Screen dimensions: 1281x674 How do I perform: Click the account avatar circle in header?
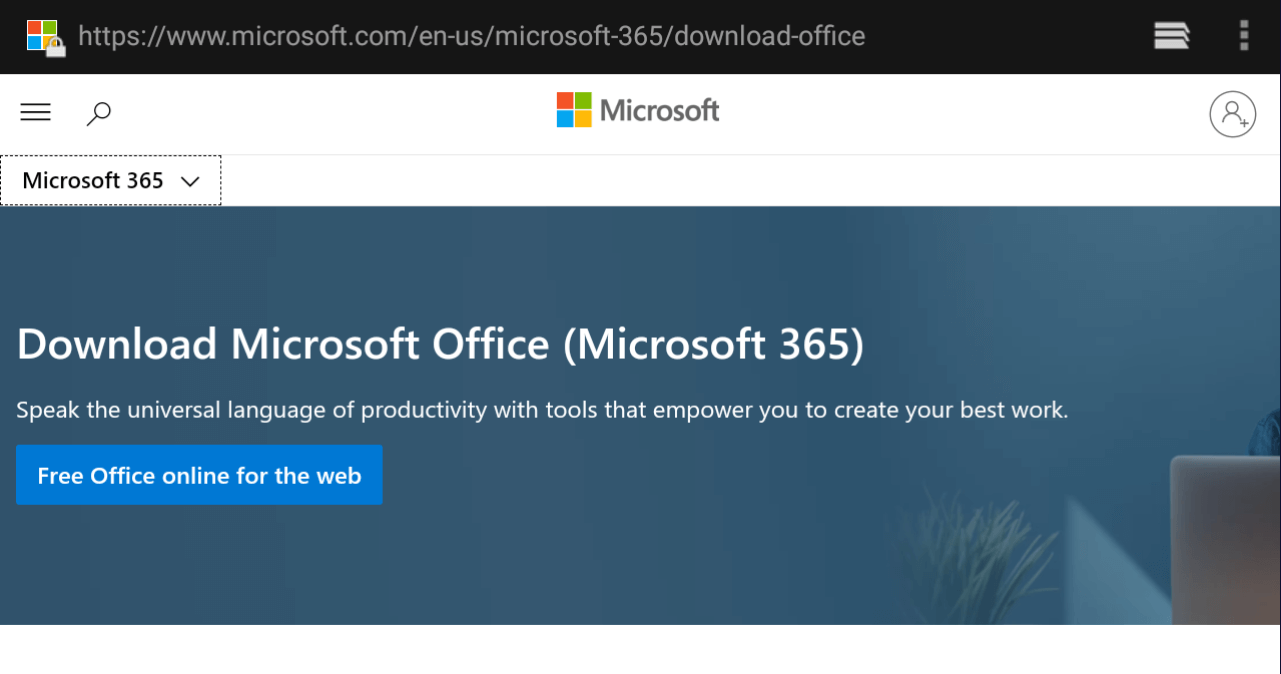tap(1233, 114)
